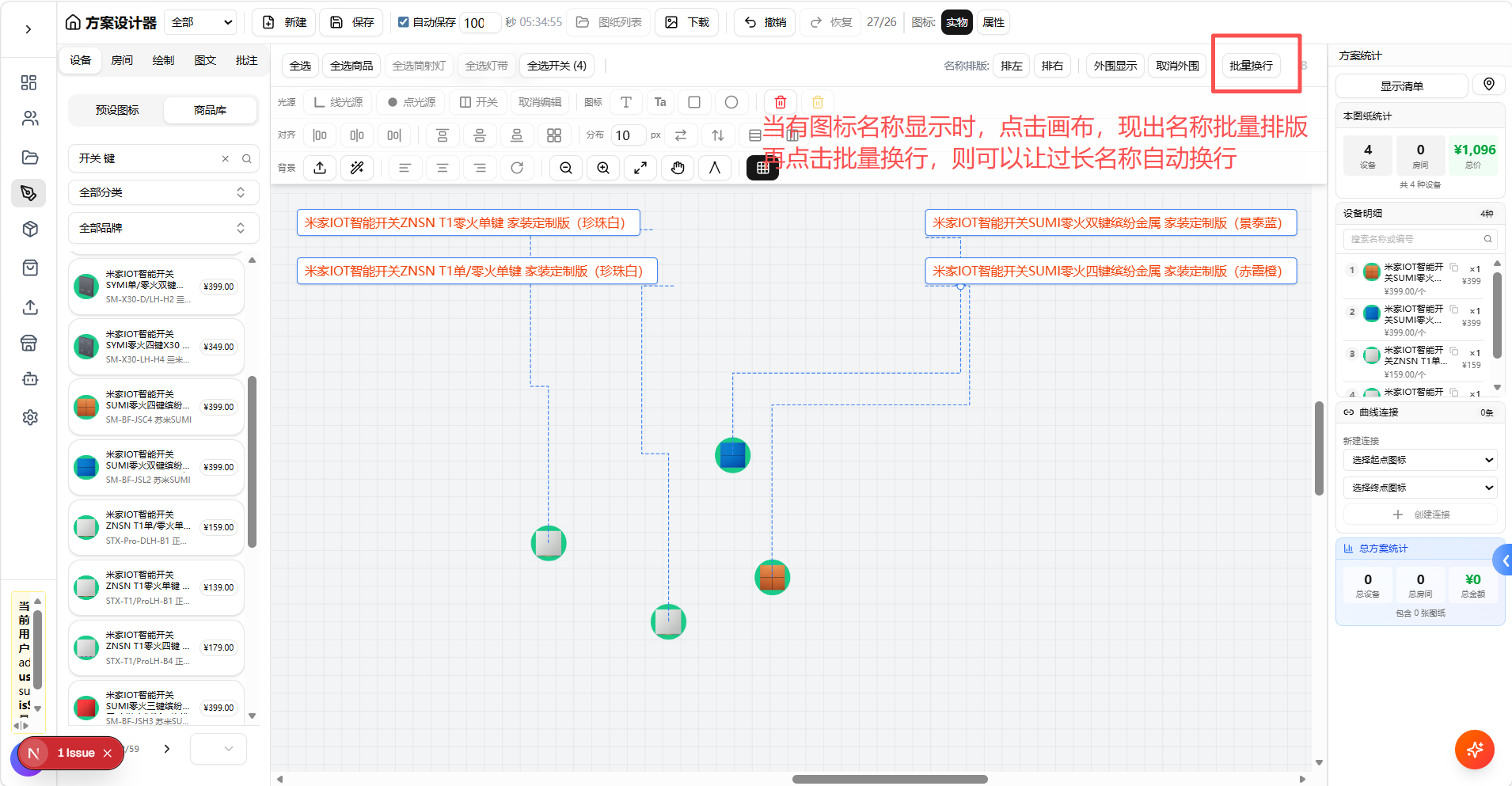Go to next page in product list
Screen dimensions: 1512x786
pos(166,749)
